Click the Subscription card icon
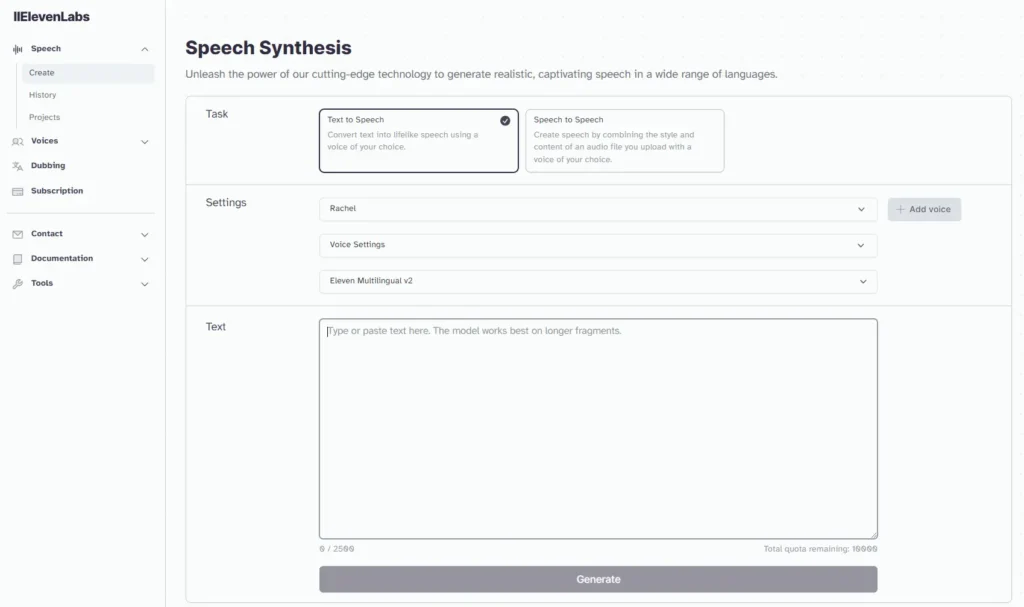Image resolution: width=1024 pixels, height=607 pixels. [18, 191]
